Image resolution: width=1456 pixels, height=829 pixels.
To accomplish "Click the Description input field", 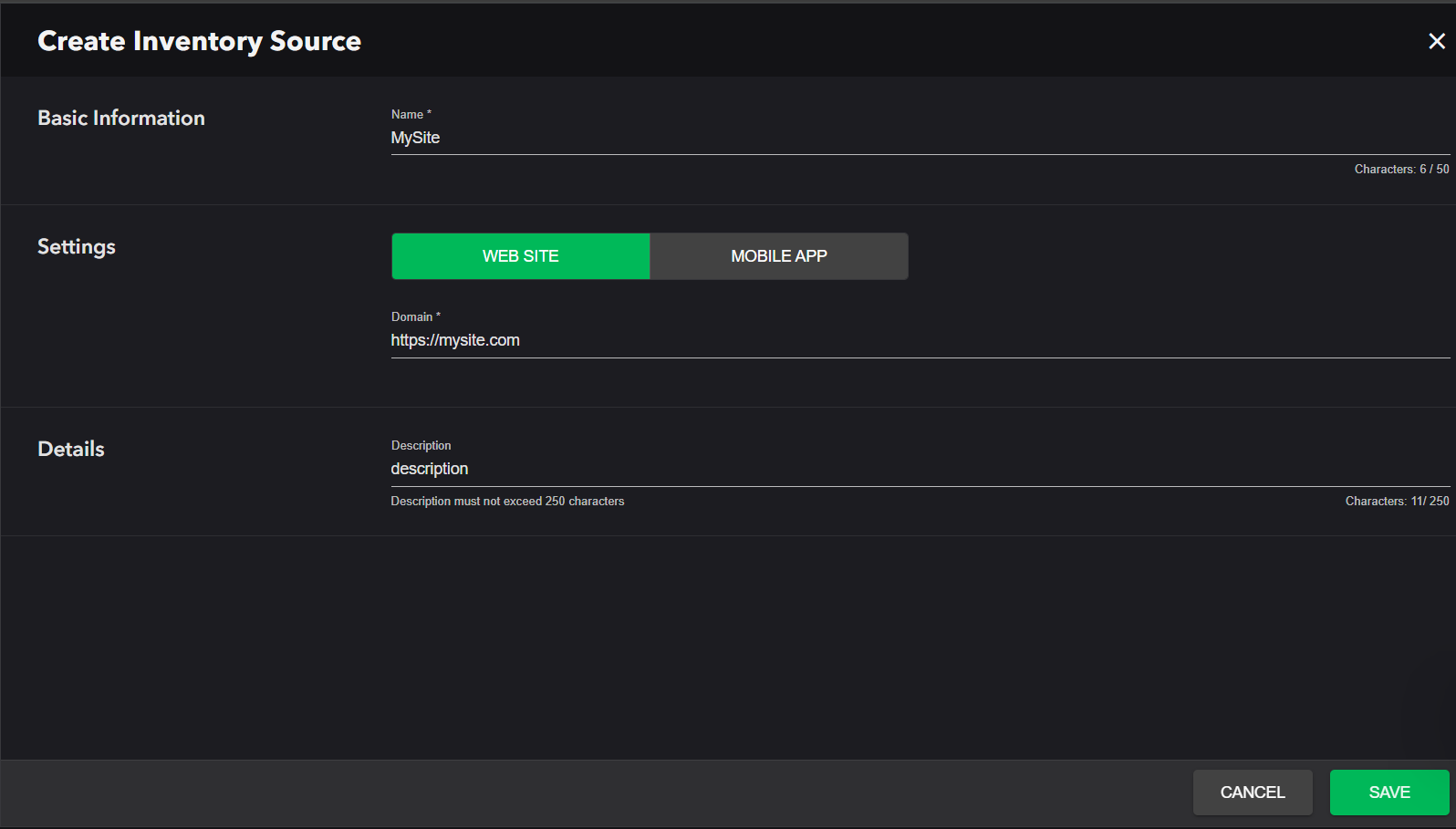I will (x=920, y=469).
